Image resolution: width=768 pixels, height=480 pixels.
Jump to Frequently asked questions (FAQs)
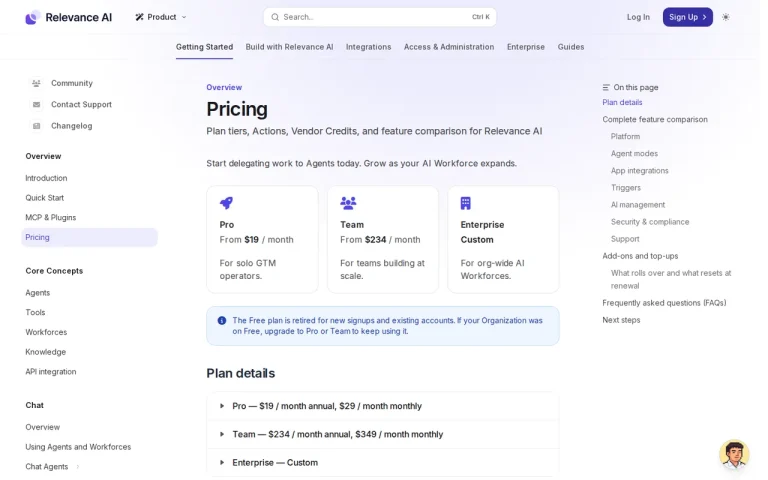coord(664,303)
